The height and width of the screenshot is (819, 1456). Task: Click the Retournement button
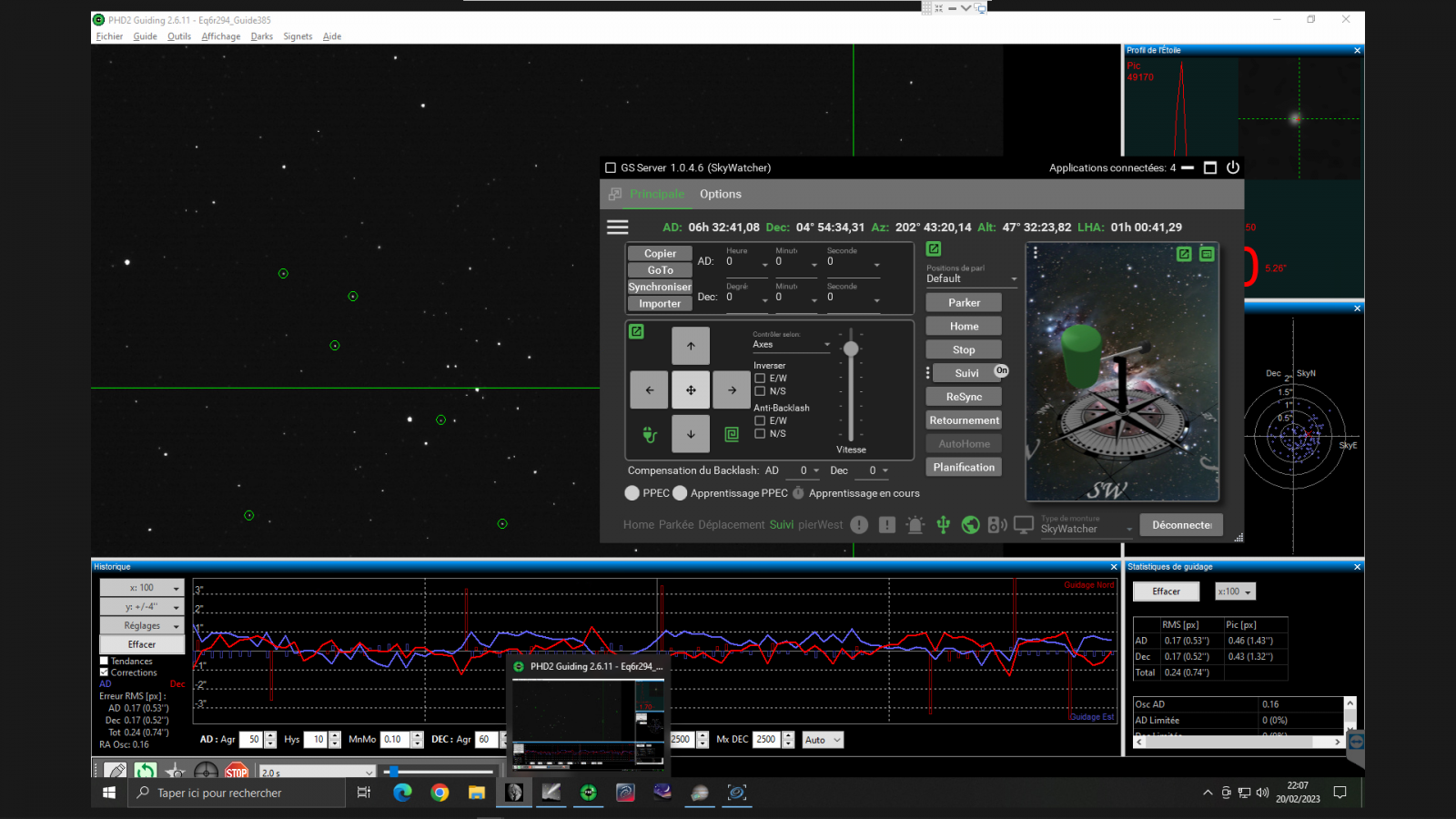pyautogui.click(x=964, y=420)
